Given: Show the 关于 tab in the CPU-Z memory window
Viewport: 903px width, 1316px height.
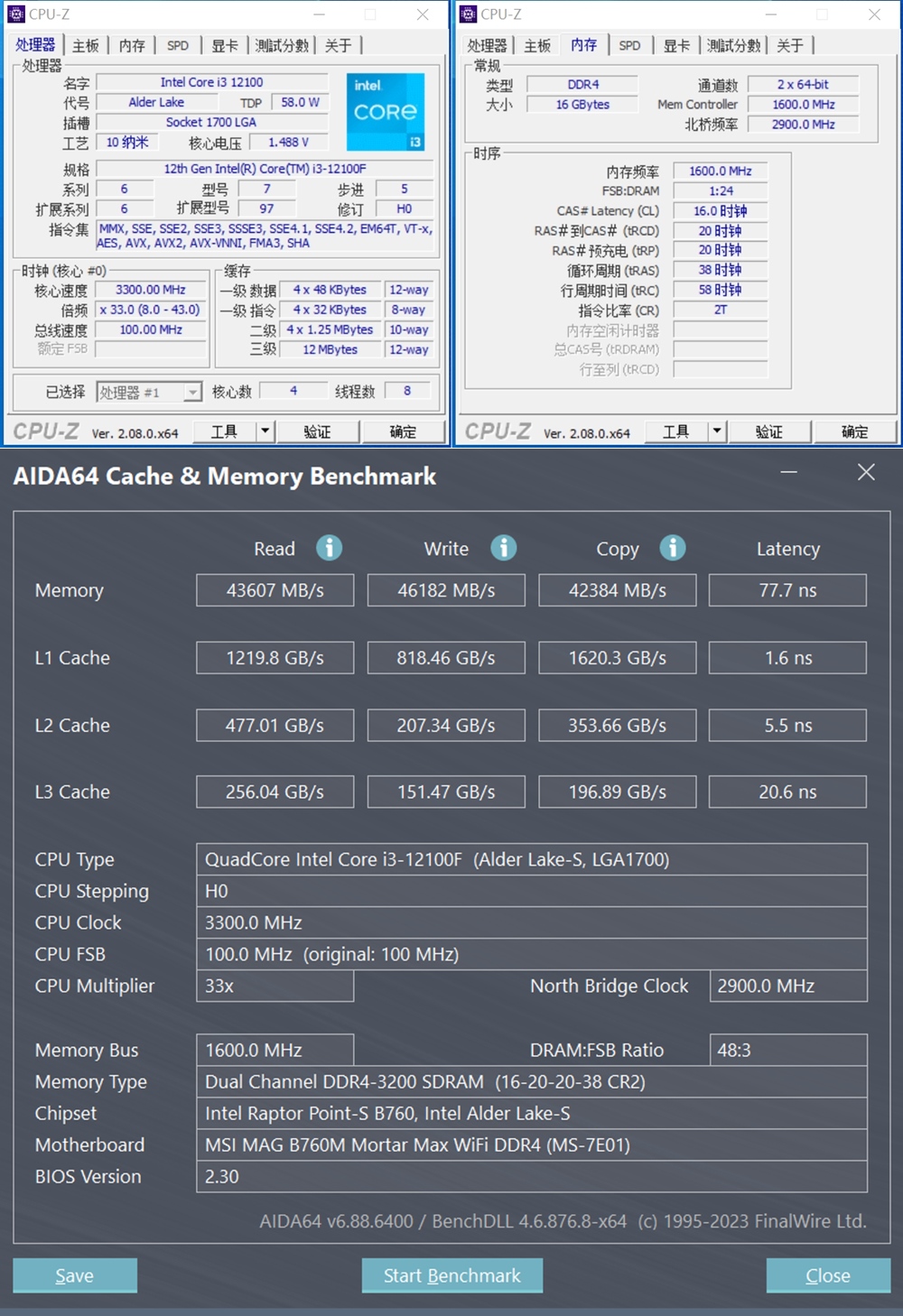Looking at the screenshot, I should (790, 45).
